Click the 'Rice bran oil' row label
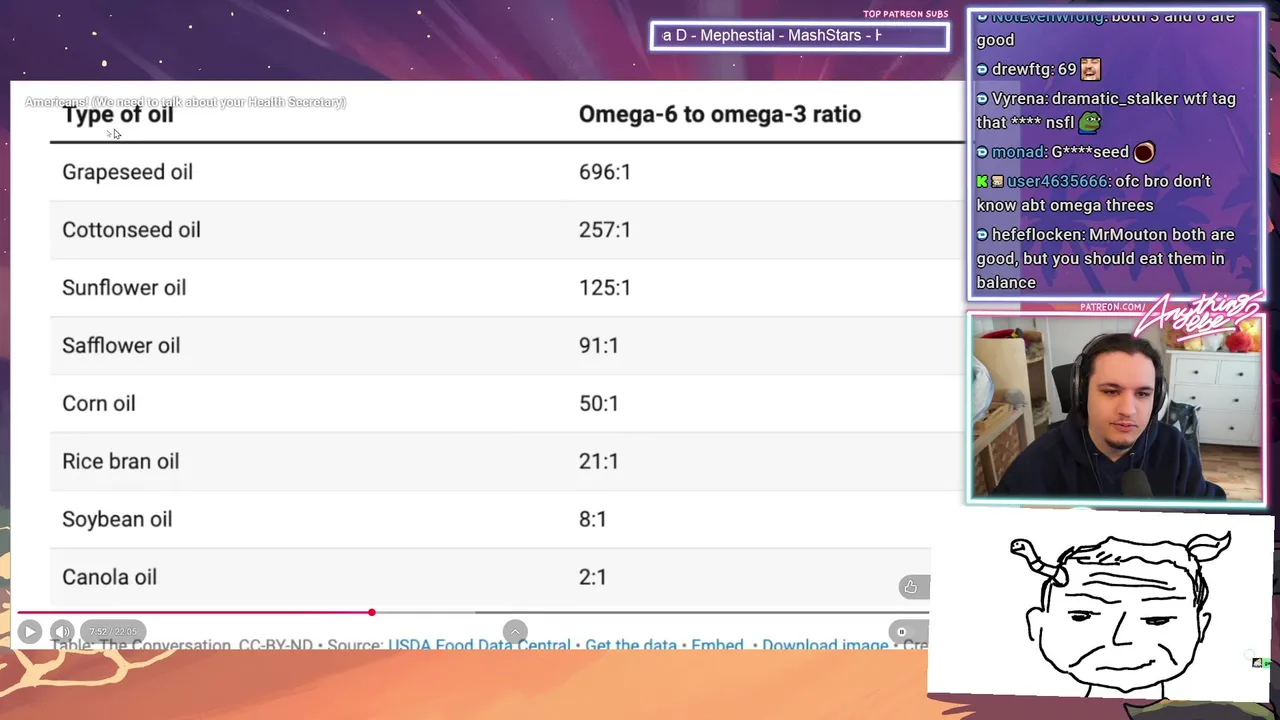Viewport: 1280px width, 720px height. tap(121, 462)
